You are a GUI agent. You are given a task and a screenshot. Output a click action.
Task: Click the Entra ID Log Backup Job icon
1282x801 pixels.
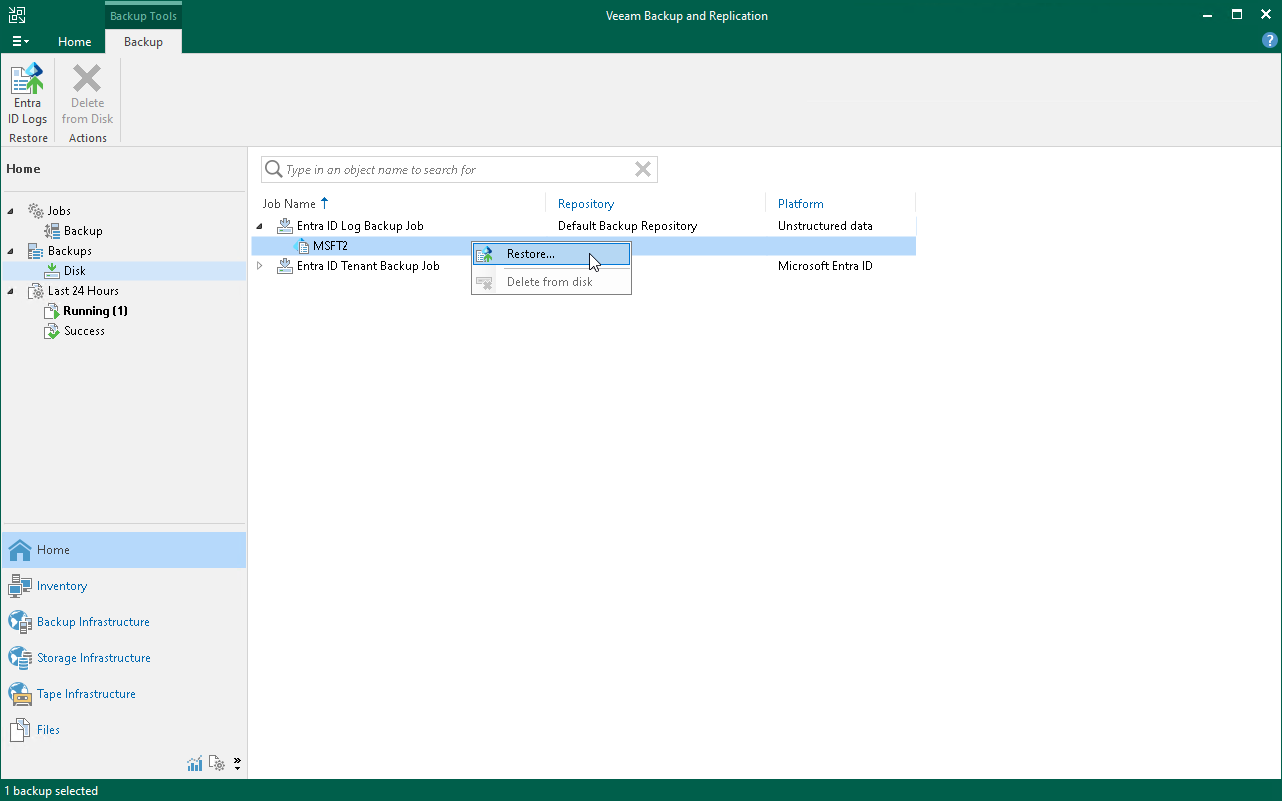click(285, 226)
